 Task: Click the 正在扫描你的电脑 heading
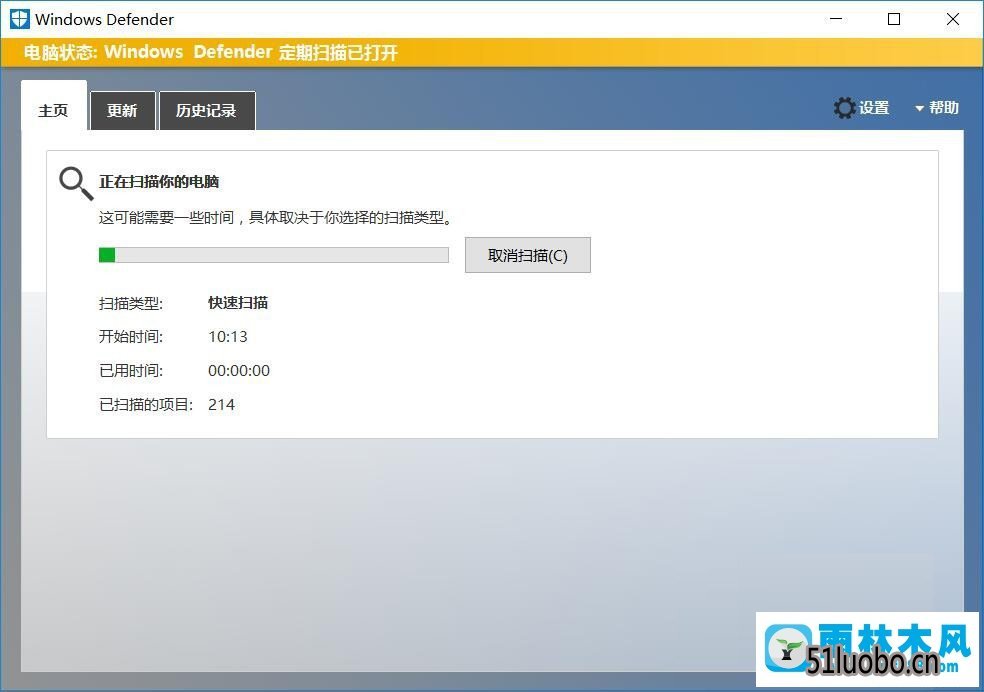pos(159,182)
